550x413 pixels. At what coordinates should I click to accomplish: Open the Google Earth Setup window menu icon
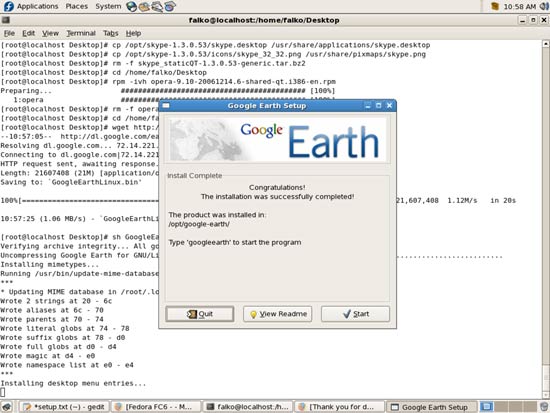pos(166,105)
